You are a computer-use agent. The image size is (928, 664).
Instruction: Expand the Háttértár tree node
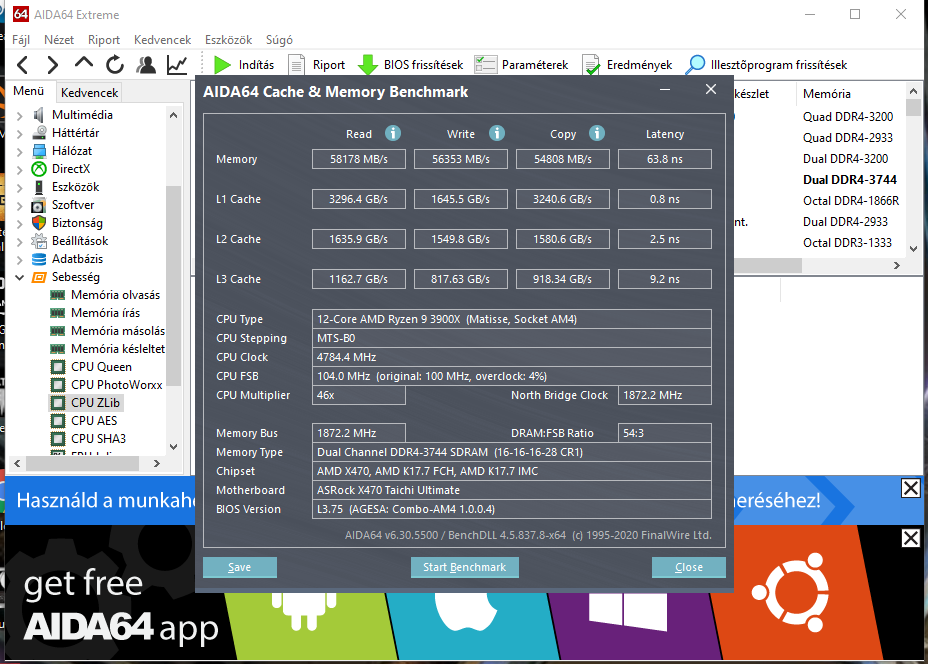pos(20,133)
